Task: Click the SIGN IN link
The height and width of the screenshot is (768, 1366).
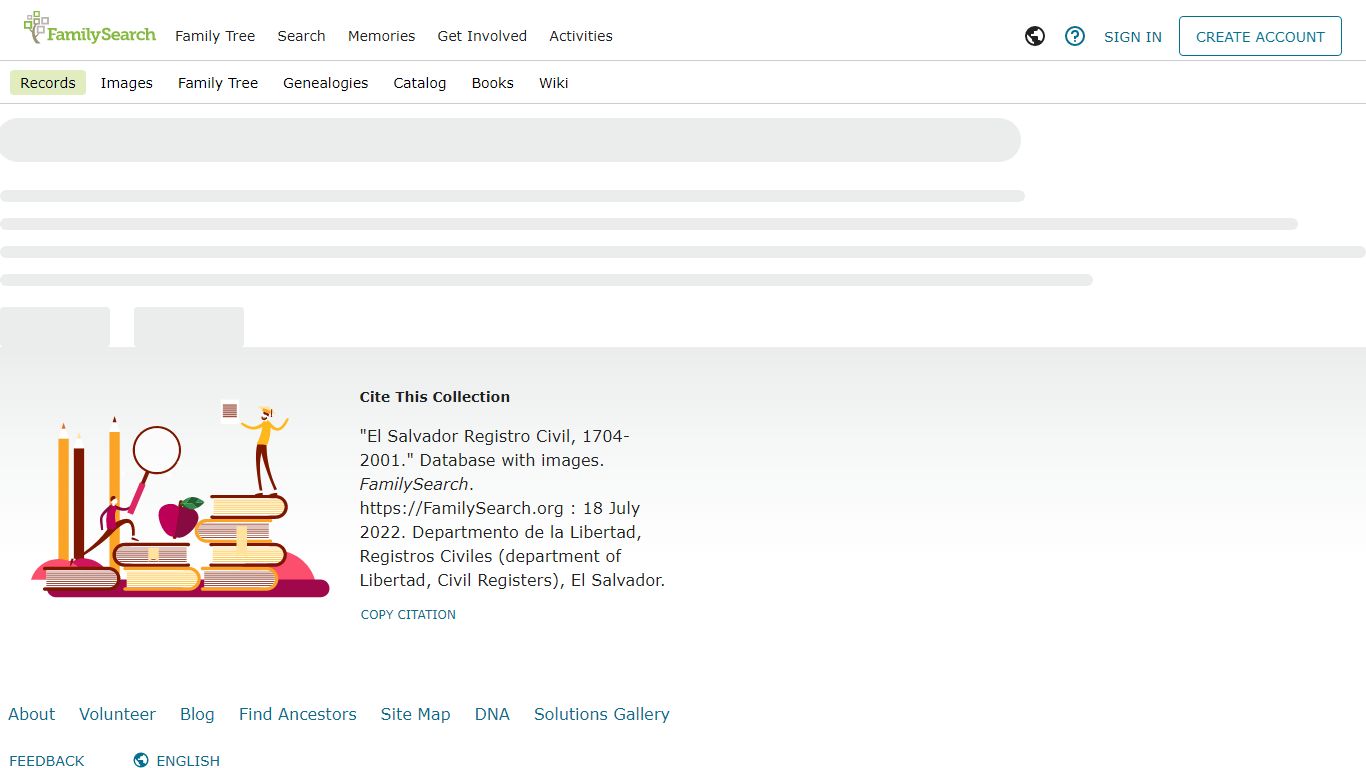Action: pyautogui.click(x=1133, y=37)
